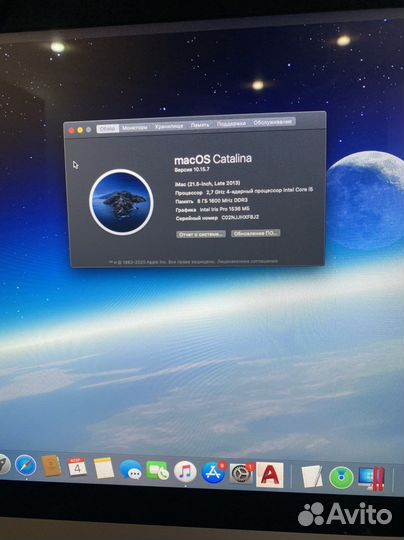This screenshot has width=404, height=540.
Task: Open the green Find My icon in Dock
Action: [x=341, y=478]
